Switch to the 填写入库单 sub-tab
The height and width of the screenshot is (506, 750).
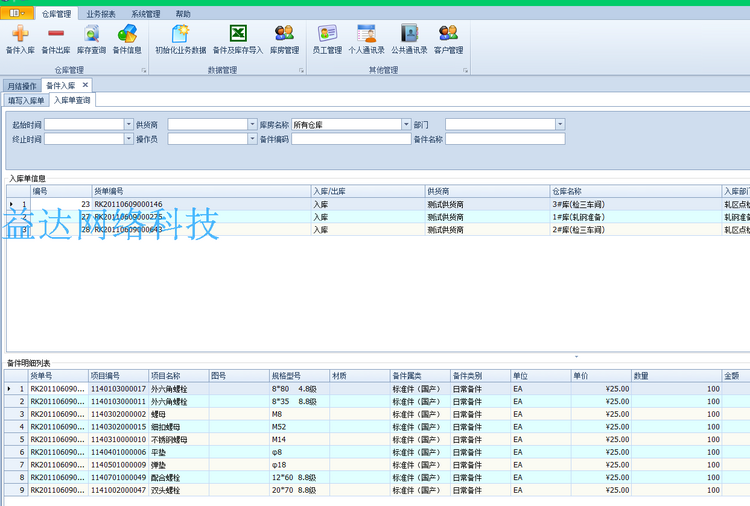26,100
